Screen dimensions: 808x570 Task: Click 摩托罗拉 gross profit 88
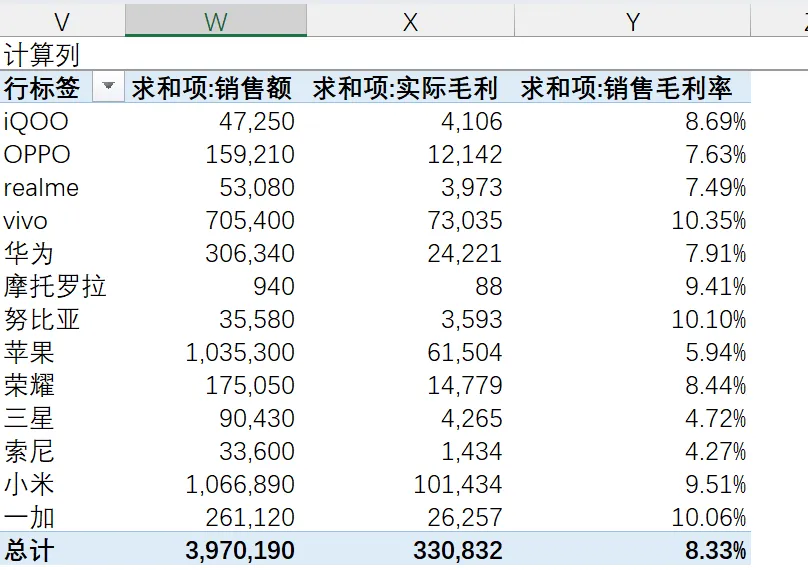coord(489,287)
